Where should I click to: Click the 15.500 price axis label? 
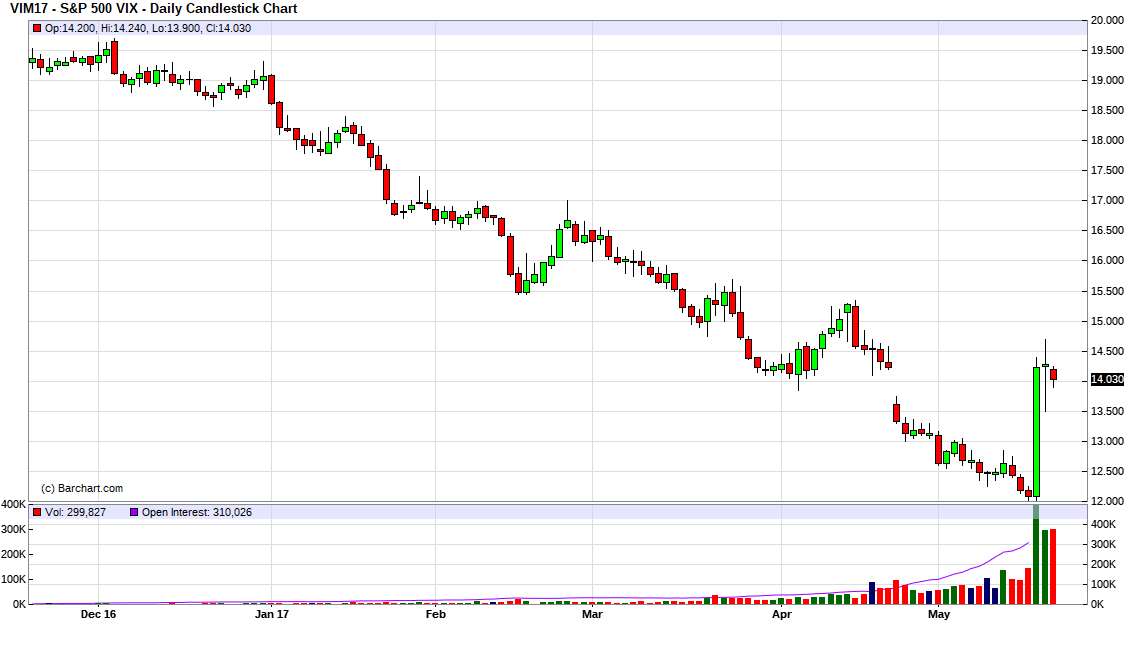(x=1107, y=292)
